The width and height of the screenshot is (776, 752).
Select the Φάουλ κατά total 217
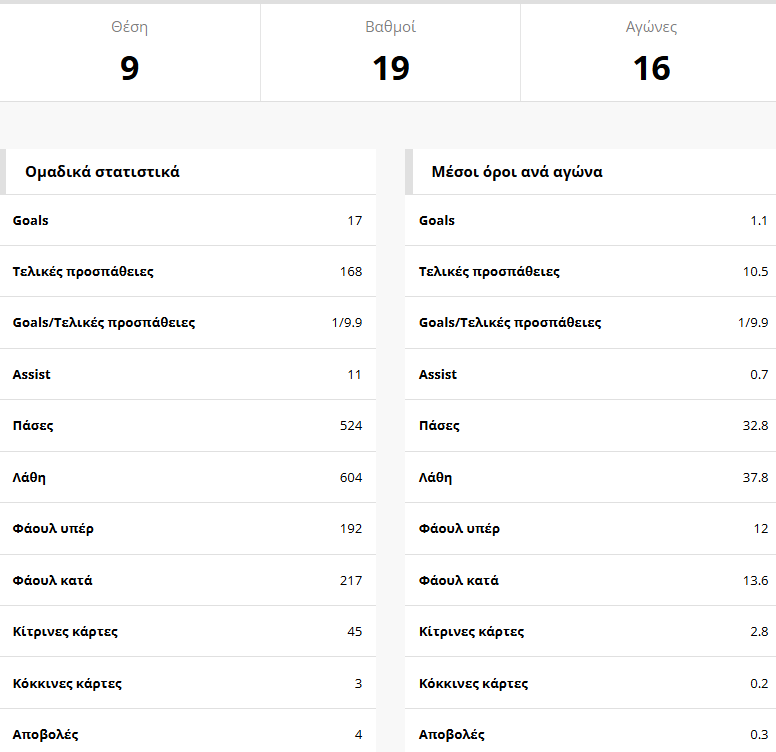pyautogui.click(x=350, y=581)
